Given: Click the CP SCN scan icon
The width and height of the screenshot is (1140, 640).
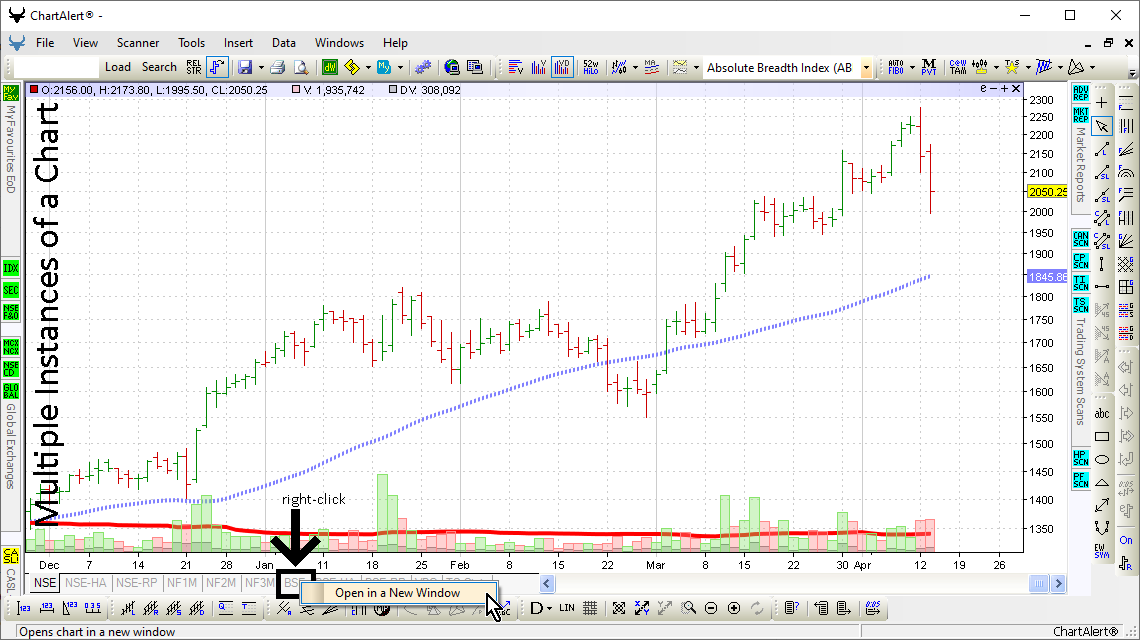Looking at the screenshot, I should 1080,260.
